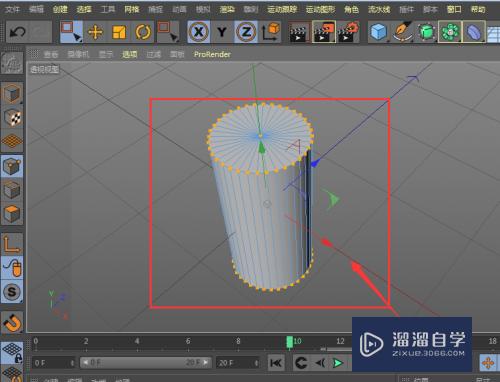The width and height of the screenshot is (500, 382).
Task: Select the orange Workplane mode icon
Action: [x=12, y=141]
